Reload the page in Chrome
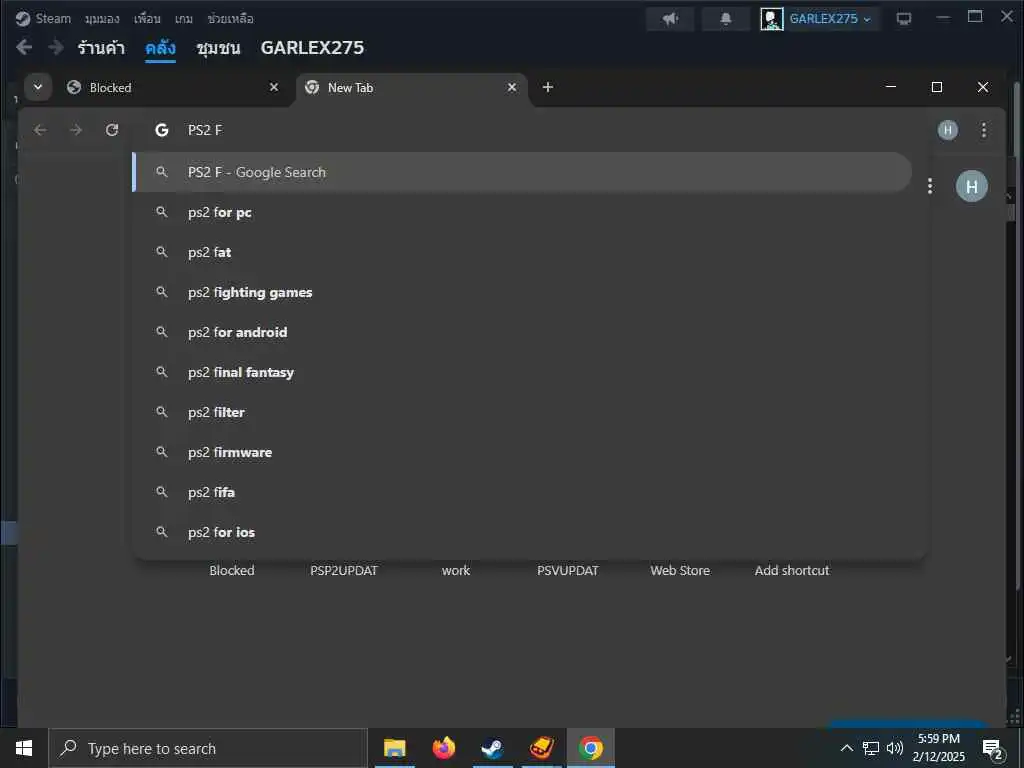 pyautogui.click(x=112, y=130)
